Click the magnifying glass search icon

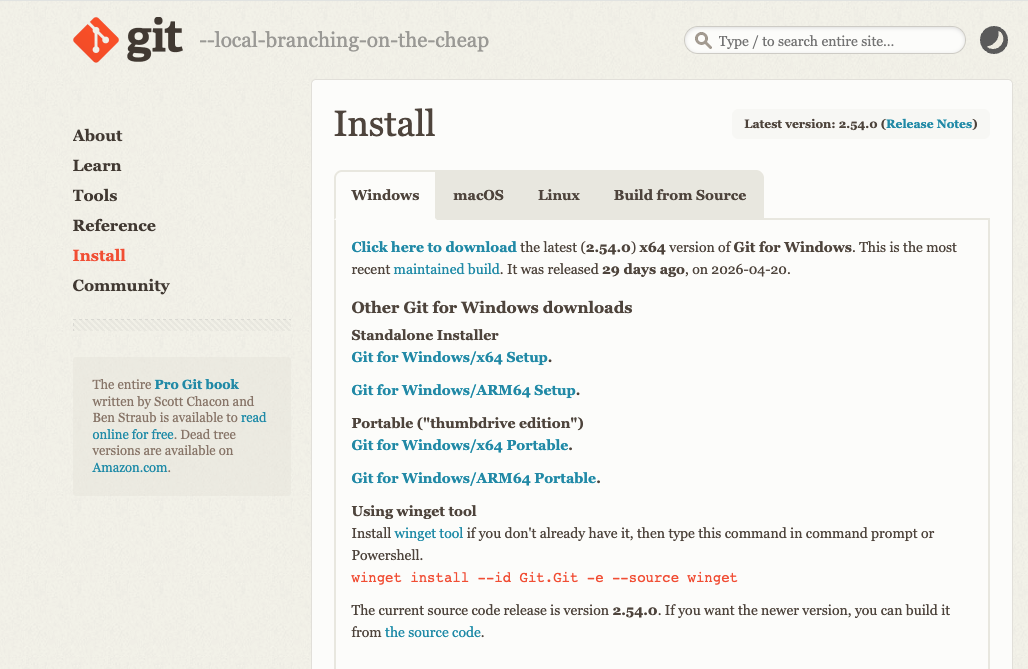(703, 41)
